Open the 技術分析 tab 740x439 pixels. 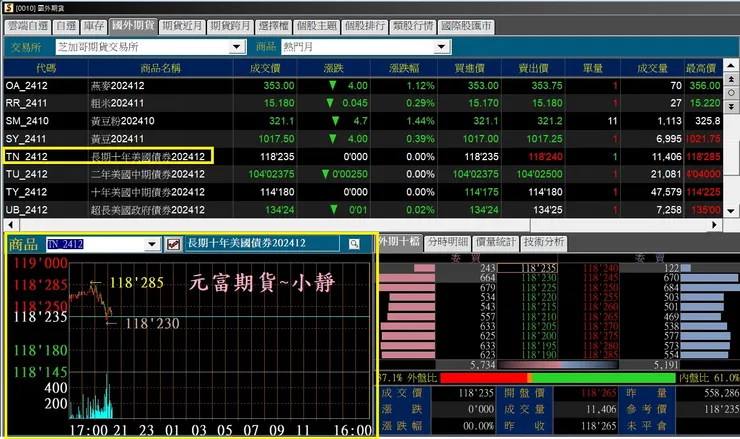pos(544,243)
